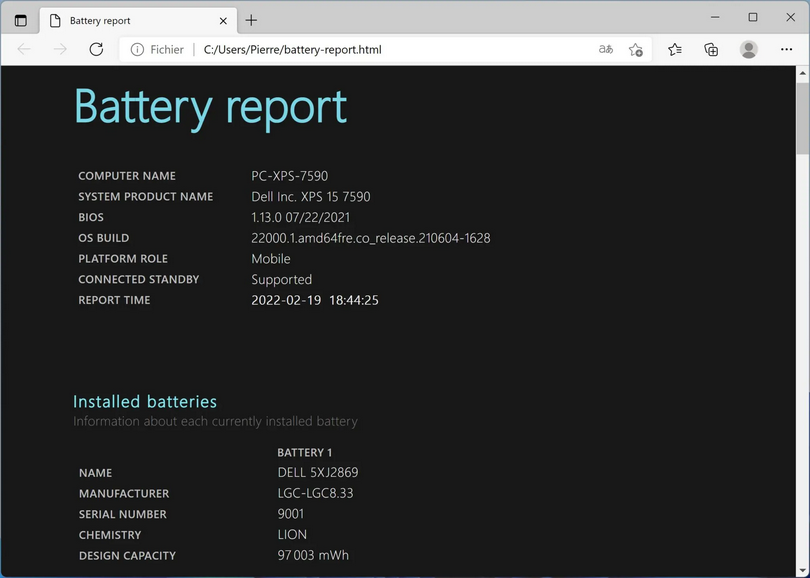The height and width of the screenshot is (578, 810).
Task: Click 'Information about each currently installed battery' subtitle
Action: (x=215, y=421)
